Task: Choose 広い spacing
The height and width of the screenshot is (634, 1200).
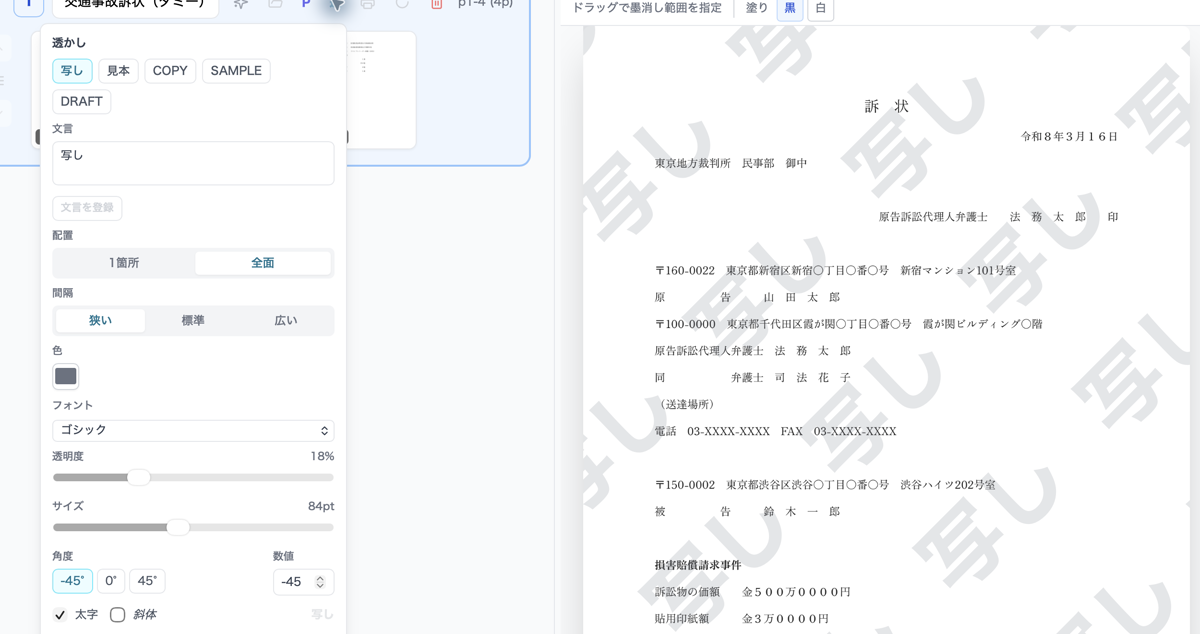Action: tap(286, 321)
